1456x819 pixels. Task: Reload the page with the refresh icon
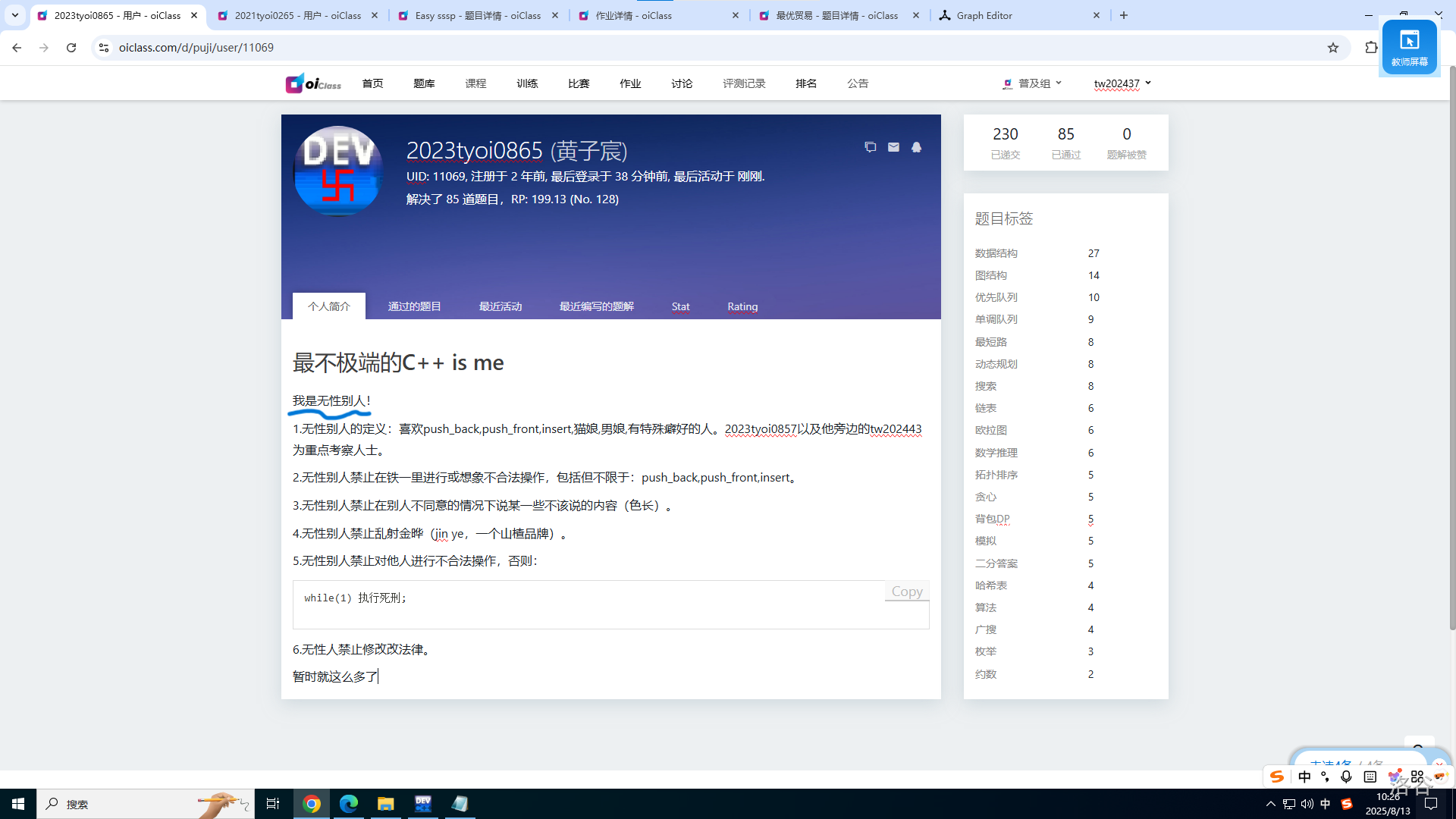click(71, 47)
